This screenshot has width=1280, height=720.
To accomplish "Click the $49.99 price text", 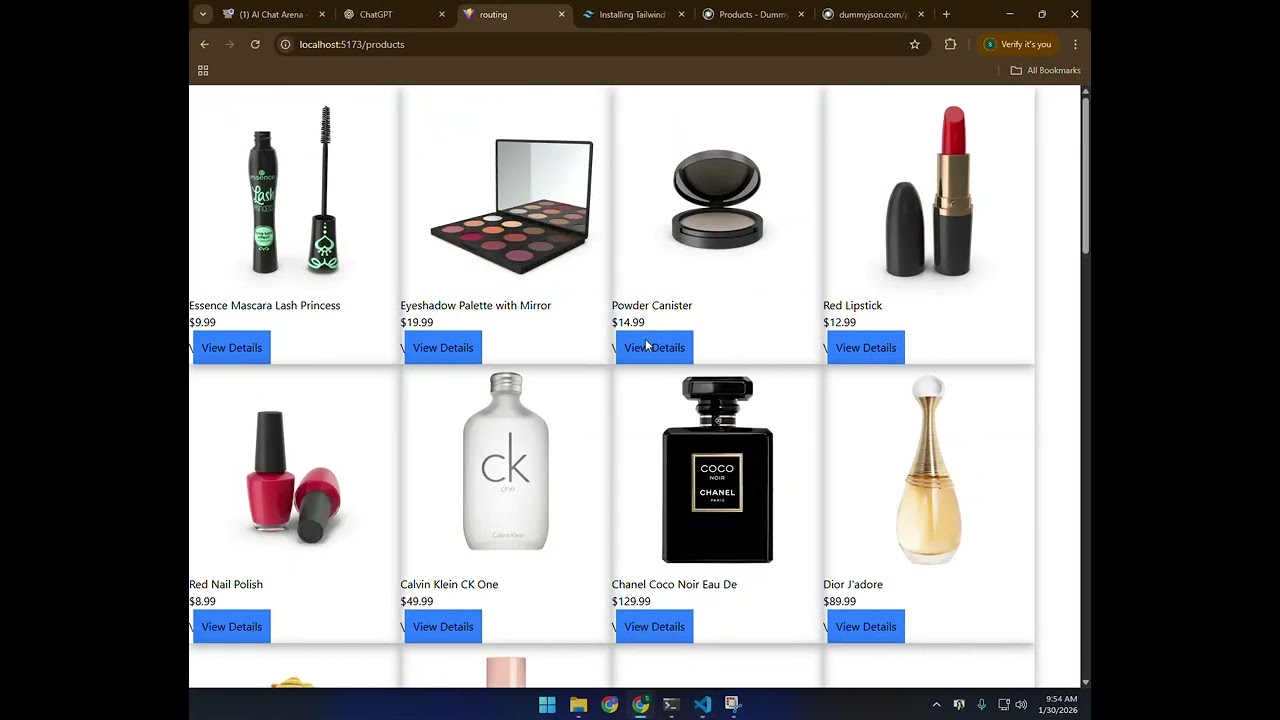I will pyautogui.click(x=416, y=601).
